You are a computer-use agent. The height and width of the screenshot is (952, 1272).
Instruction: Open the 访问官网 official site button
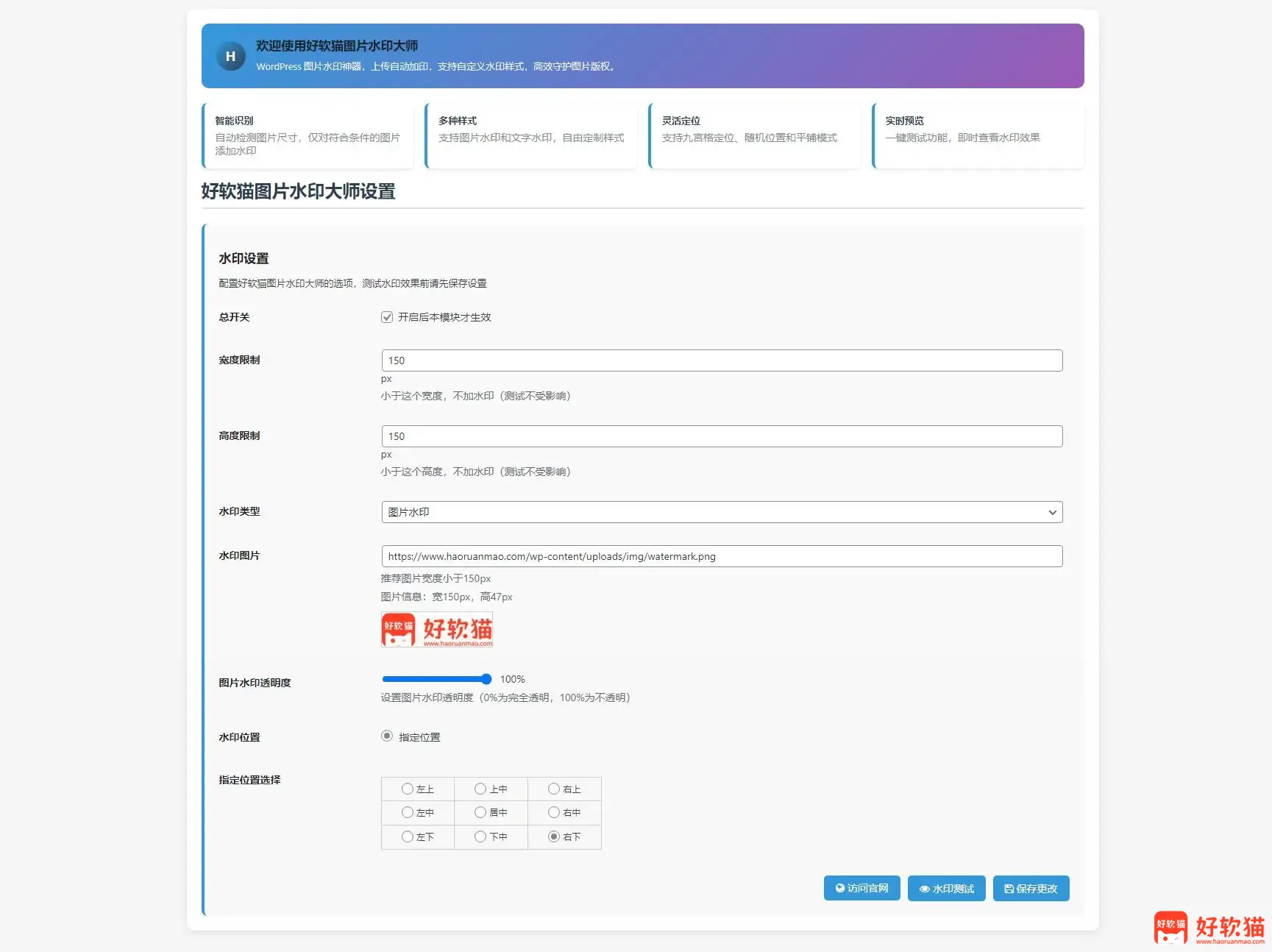click(861, 888)
